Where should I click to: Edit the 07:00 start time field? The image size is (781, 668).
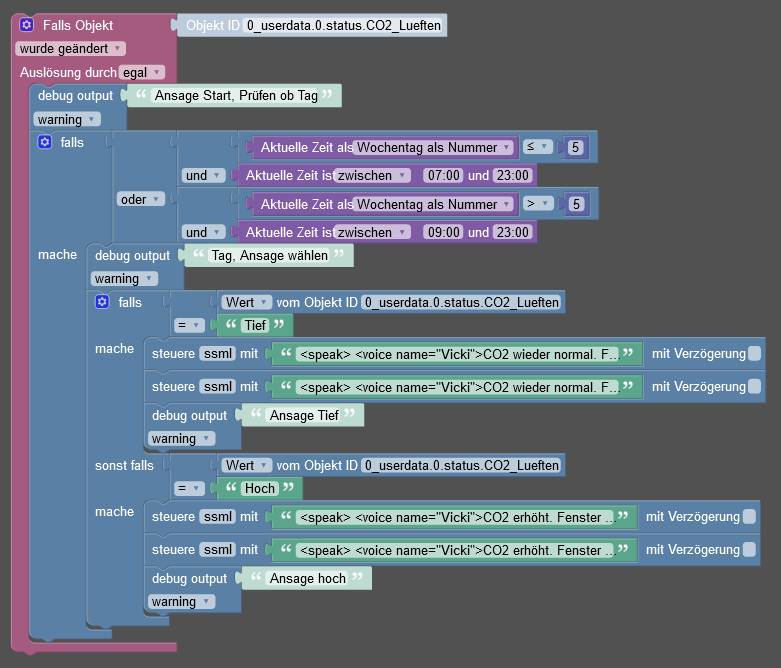[444, 175]
